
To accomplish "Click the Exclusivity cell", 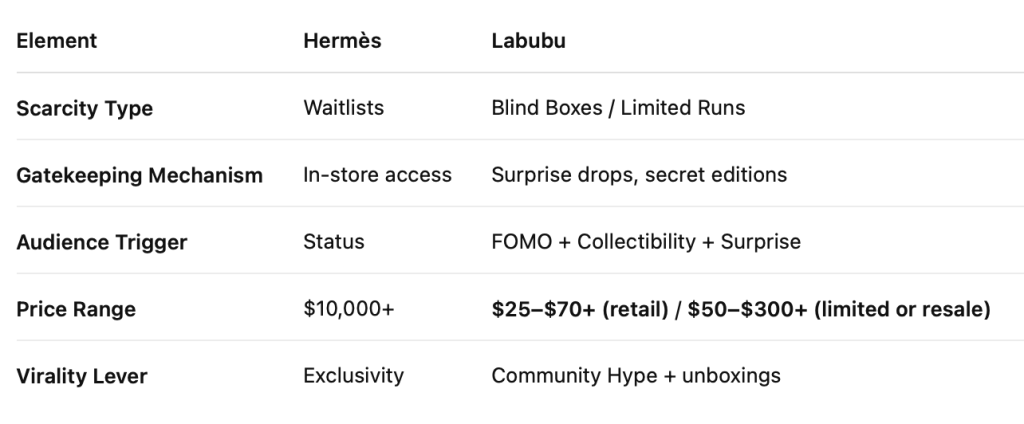I will click(x=353, y=376).
